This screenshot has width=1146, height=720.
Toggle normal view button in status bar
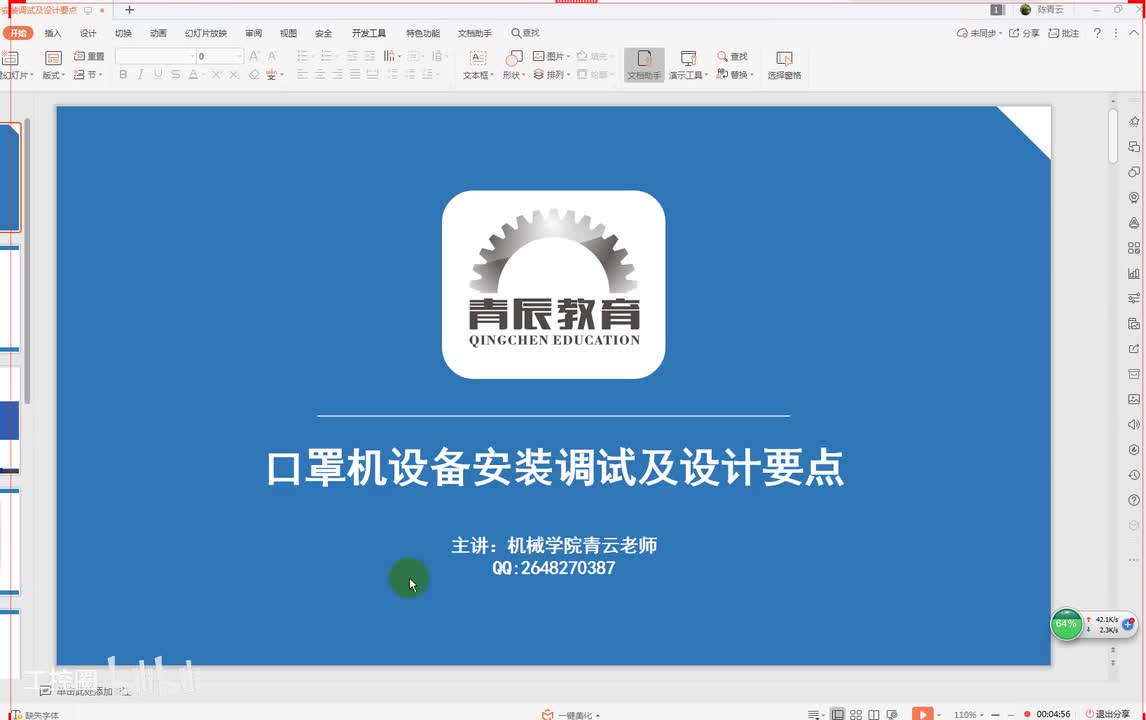[x=838, y=714]
